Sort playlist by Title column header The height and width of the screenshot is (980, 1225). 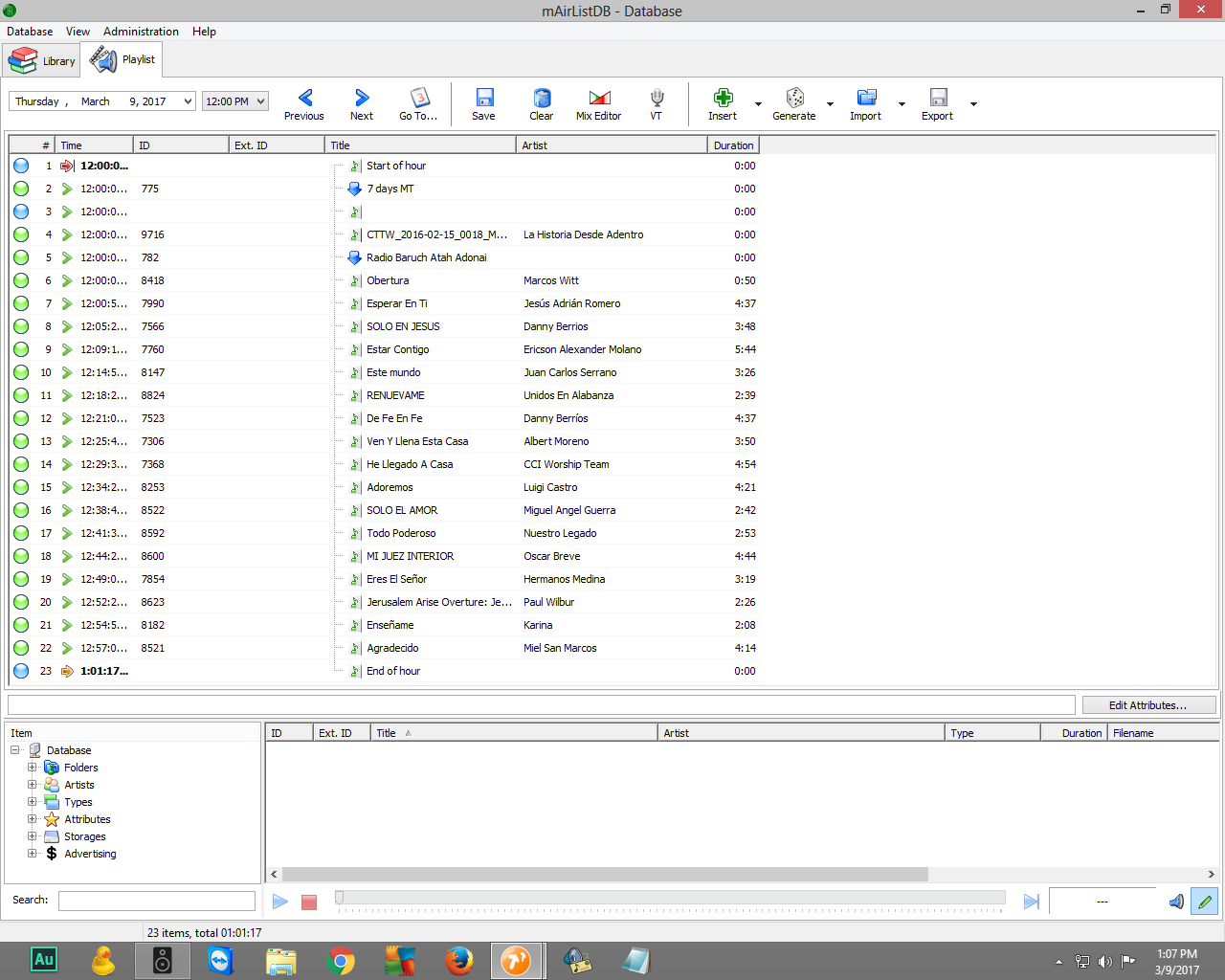[420, 145]
